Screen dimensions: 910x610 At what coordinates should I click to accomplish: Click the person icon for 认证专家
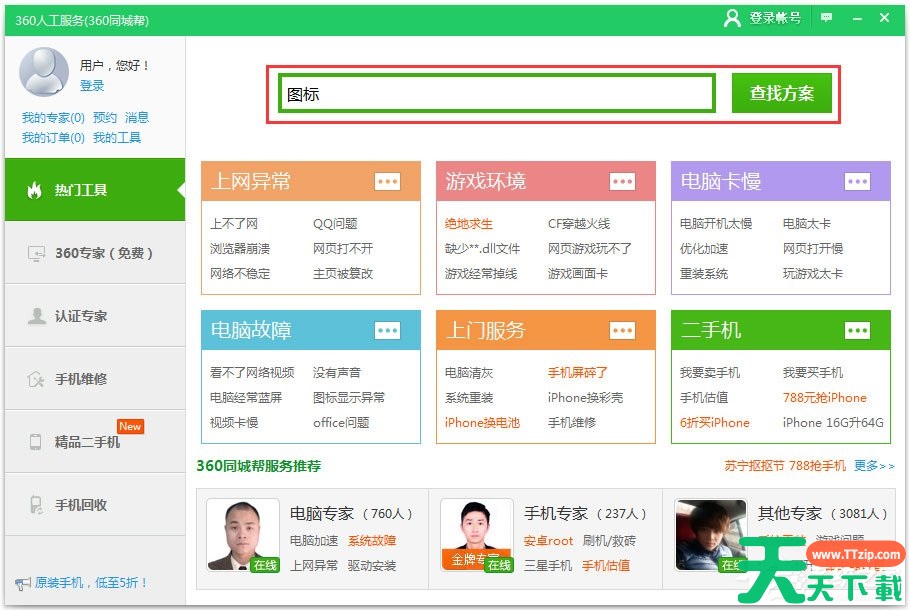(x=37, y=316)
